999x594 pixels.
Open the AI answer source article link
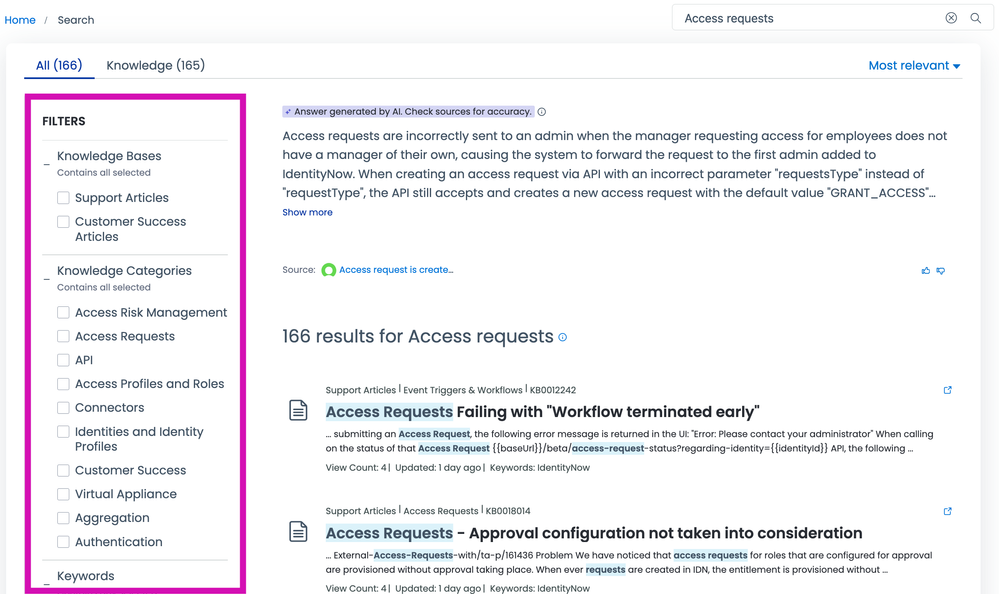click(395, 270)
